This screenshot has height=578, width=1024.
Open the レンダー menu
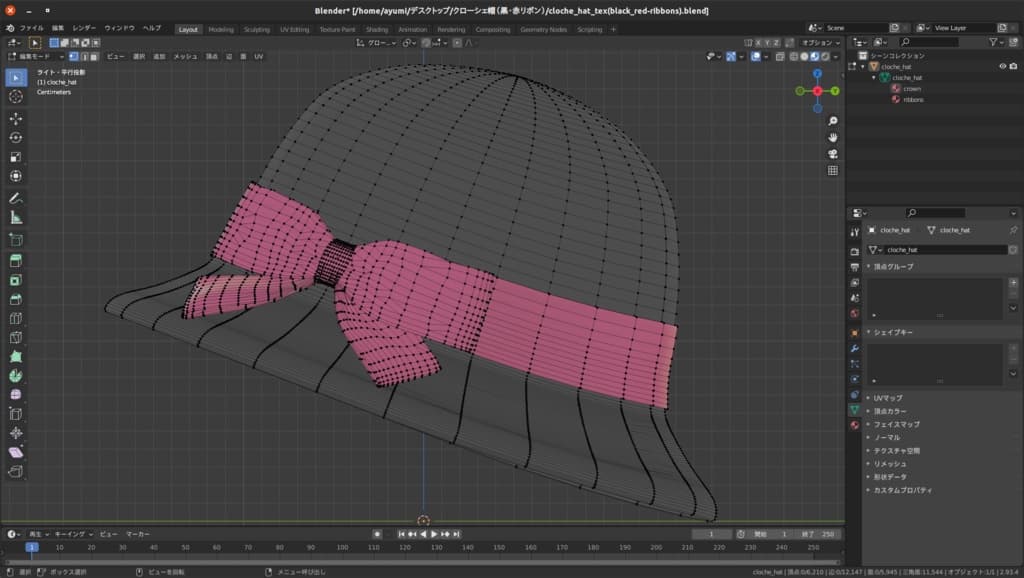(84, 29)
